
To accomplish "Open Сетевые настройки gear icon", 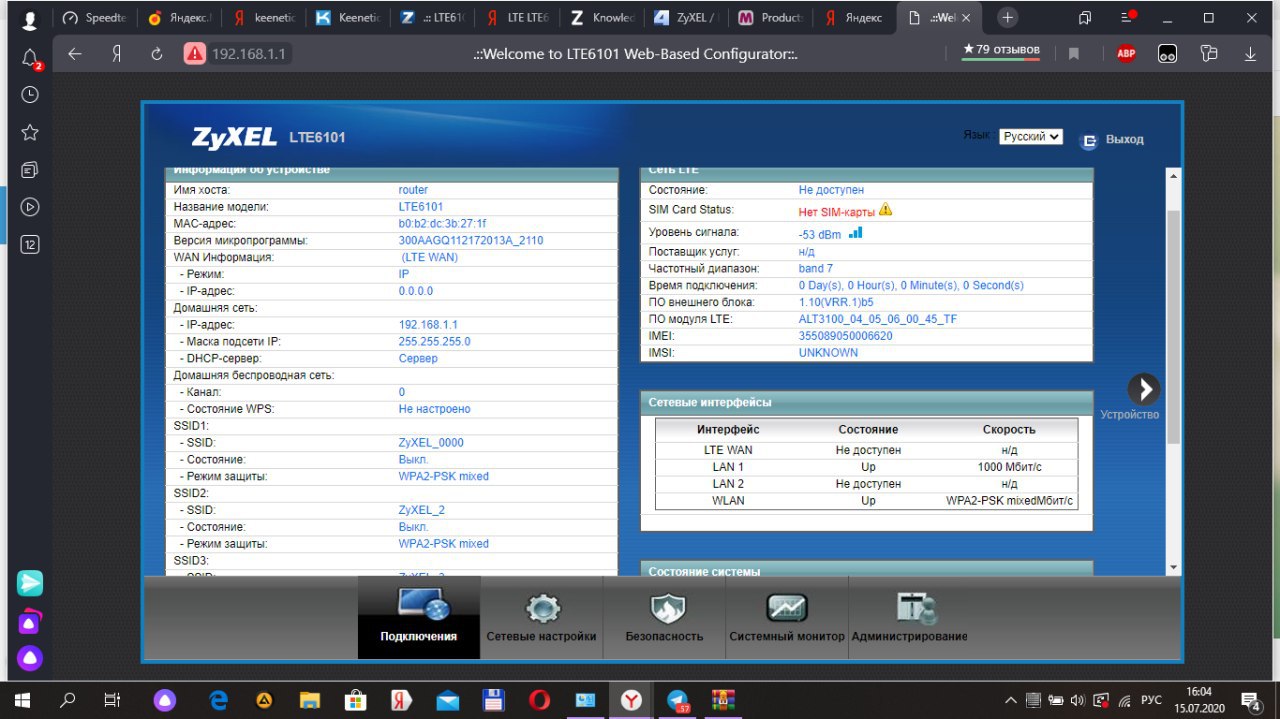I will click(x=543, y=607).
